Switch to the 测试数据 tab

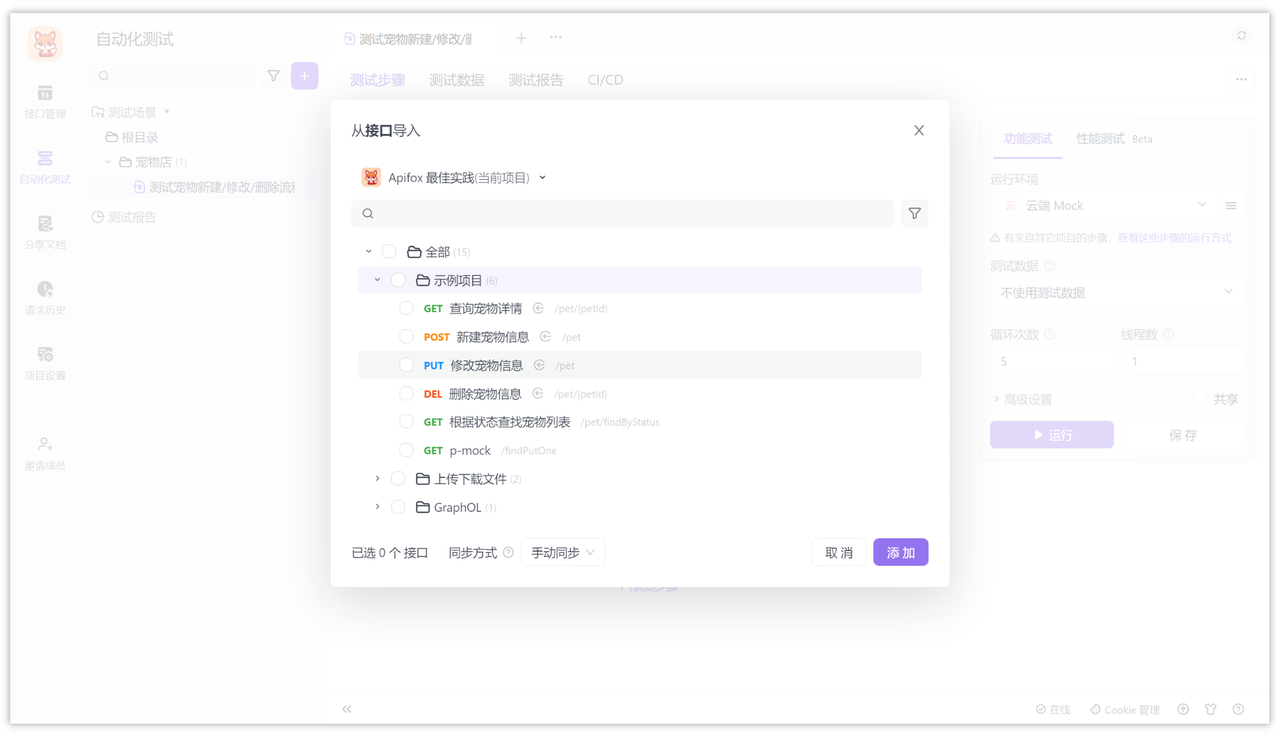tap(456, 80)
